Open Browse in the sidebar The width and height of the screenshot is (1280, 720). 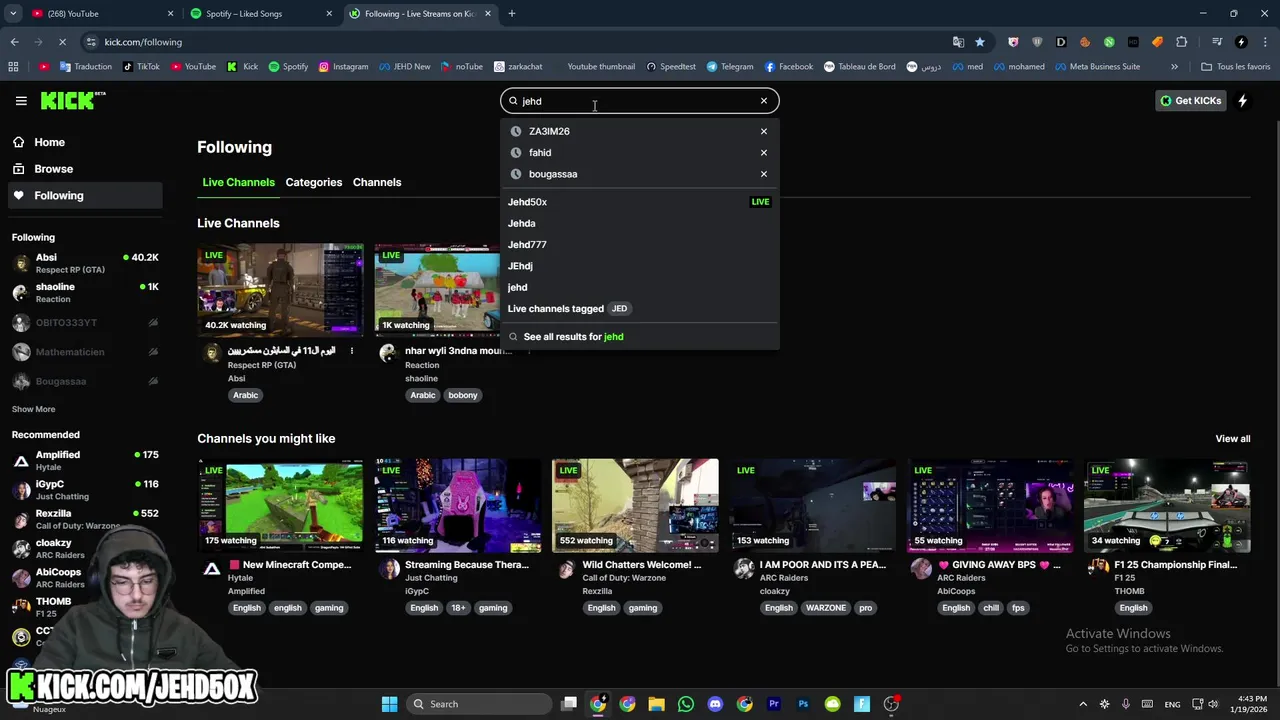coord(85,169)
